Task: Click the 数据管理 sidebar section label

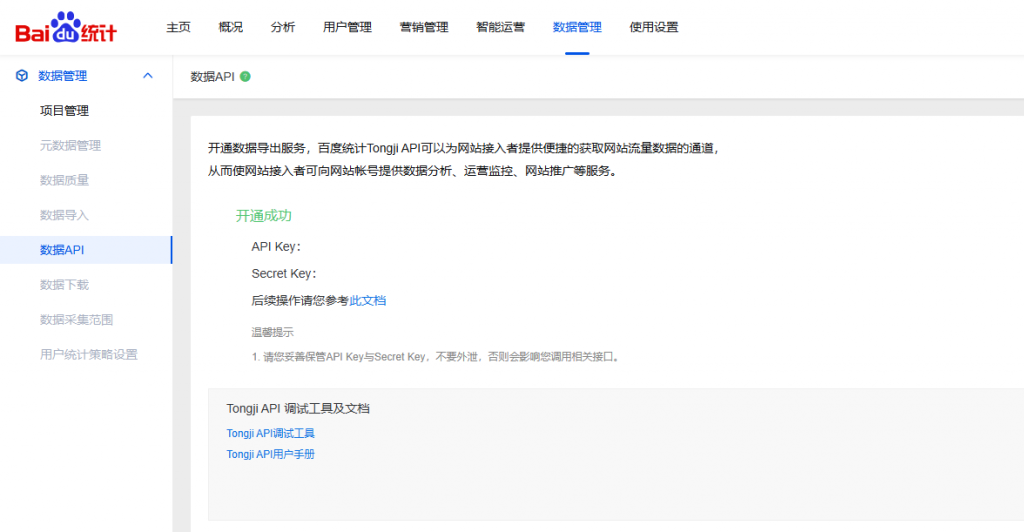Action: pos(63,76)
